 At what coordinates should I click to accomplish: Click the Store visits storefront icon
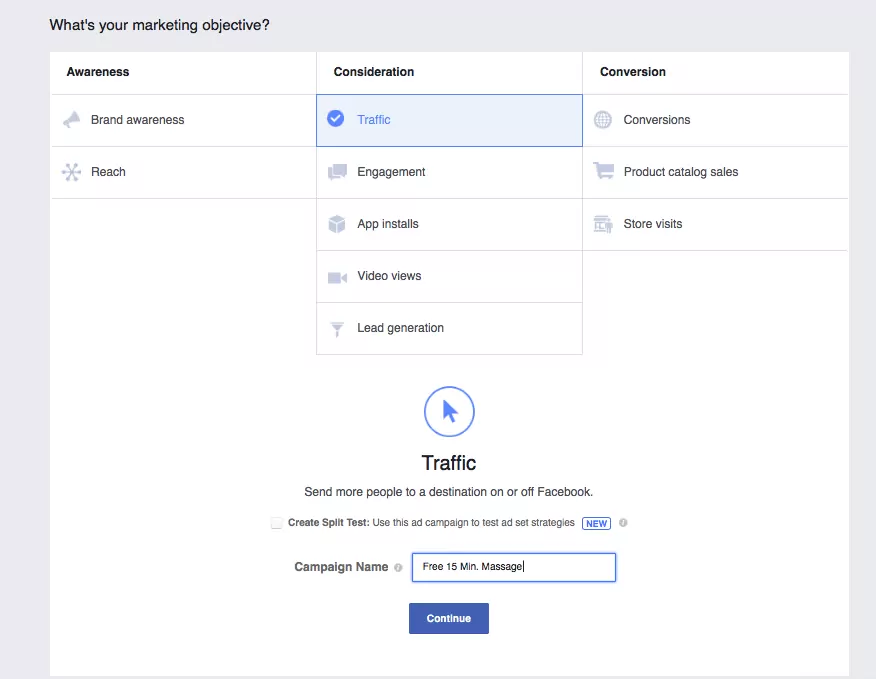(603, 224)
